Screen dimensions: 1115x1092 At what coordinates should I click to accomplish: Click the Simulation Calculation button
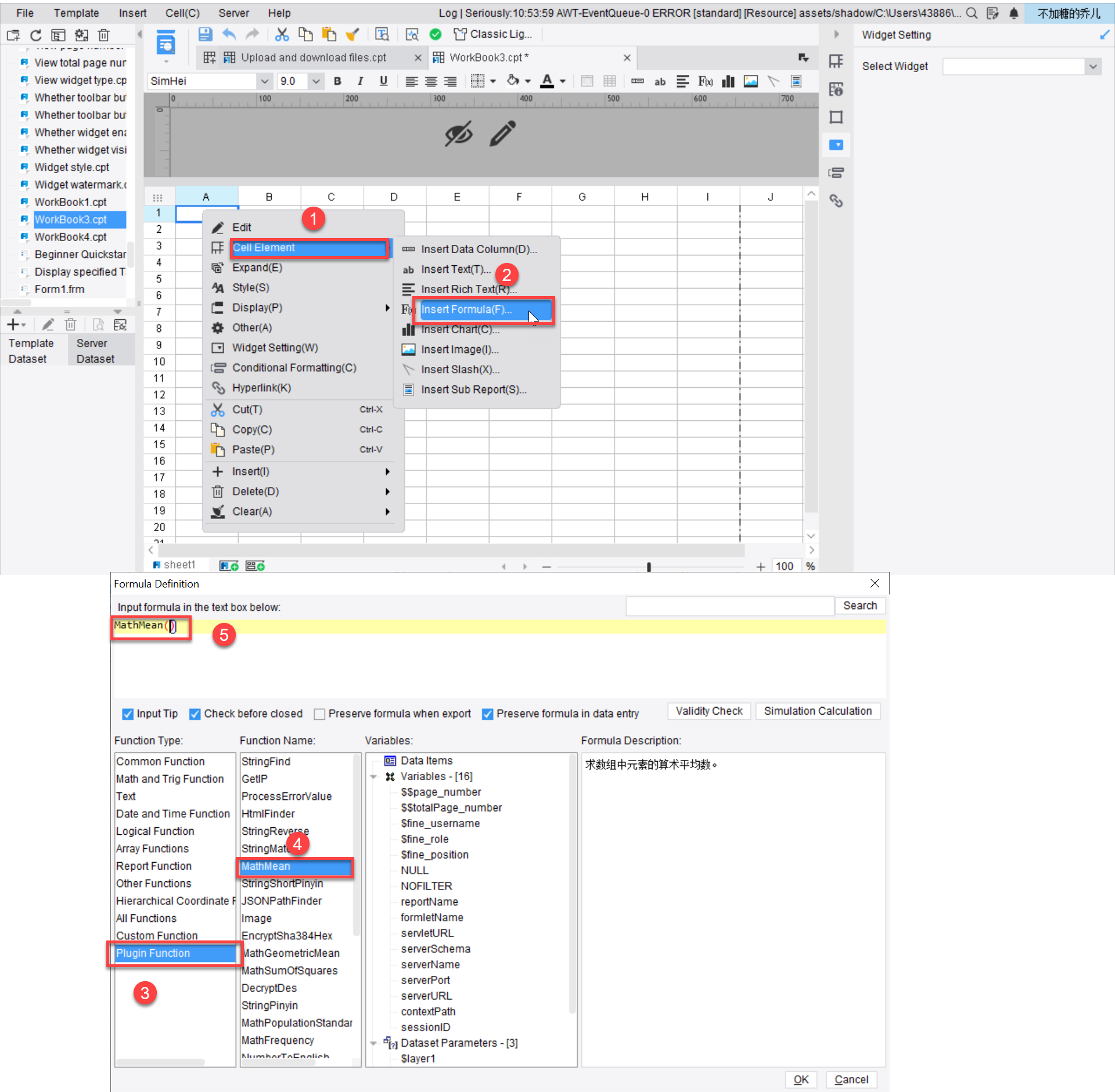tap(818, 711)
